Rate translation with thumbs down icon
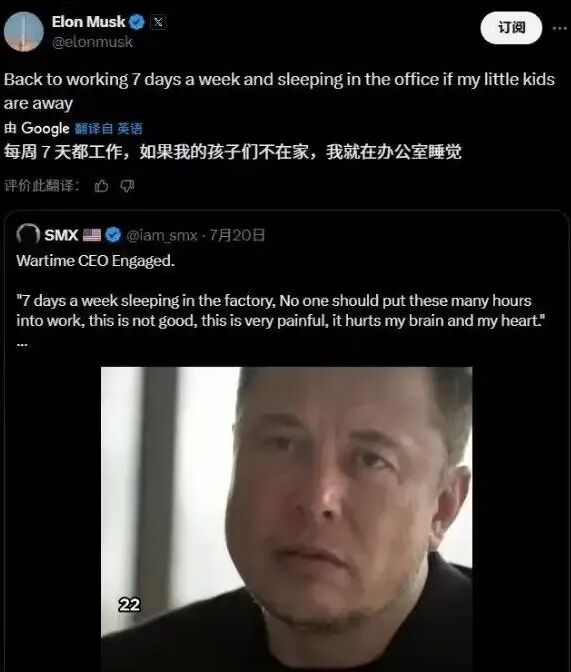 [127, 186]
